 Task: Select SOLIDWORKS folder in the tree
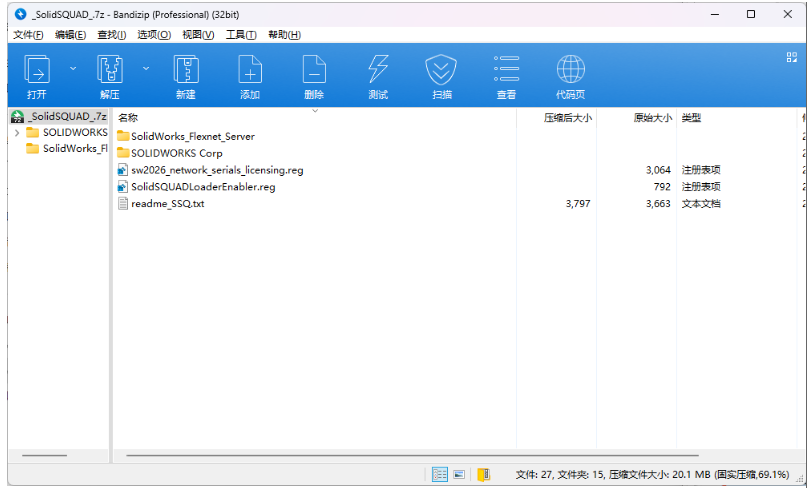(x=67, y=132)
